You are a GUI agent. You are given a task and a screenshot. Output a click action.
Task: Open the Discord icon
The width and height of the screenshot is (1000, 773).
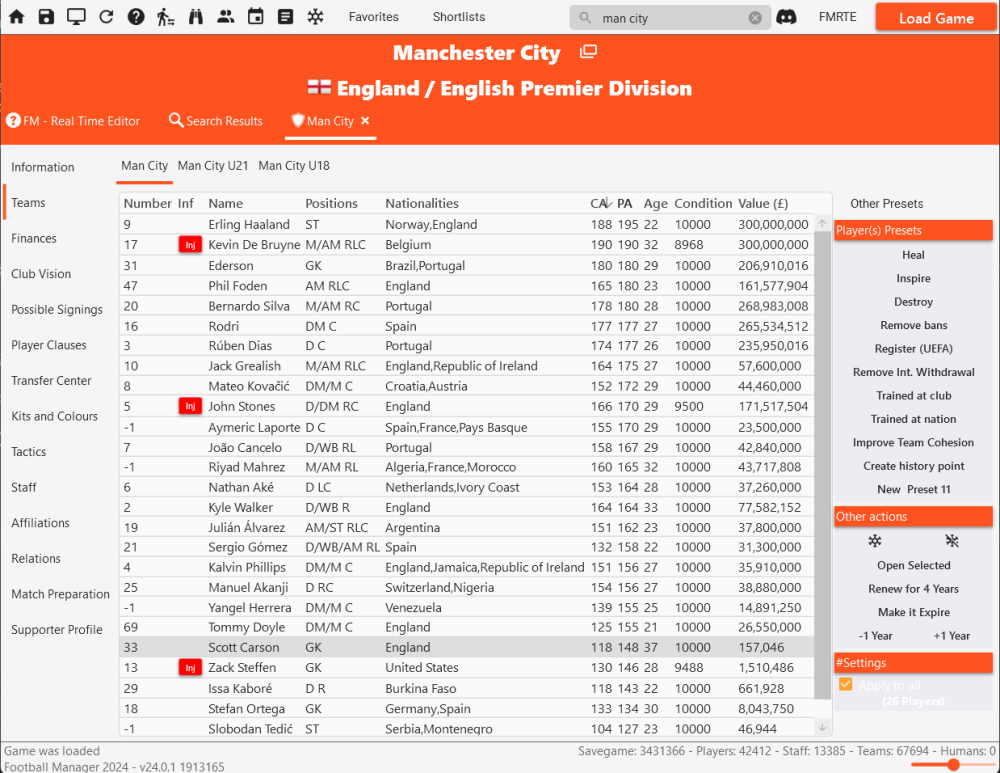tap(786, 17)
